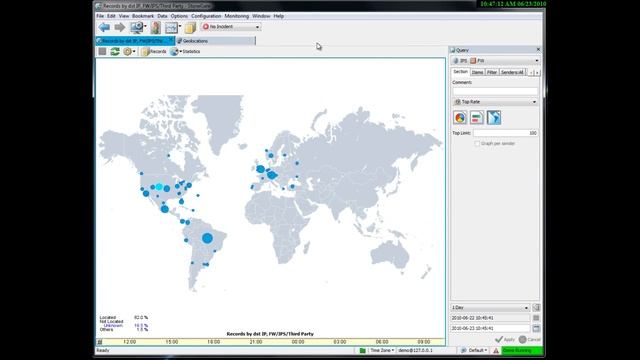Toggle the Graph per sender checkbox
640x360 pixels.
pyautogui.click(x=477, y=144)
